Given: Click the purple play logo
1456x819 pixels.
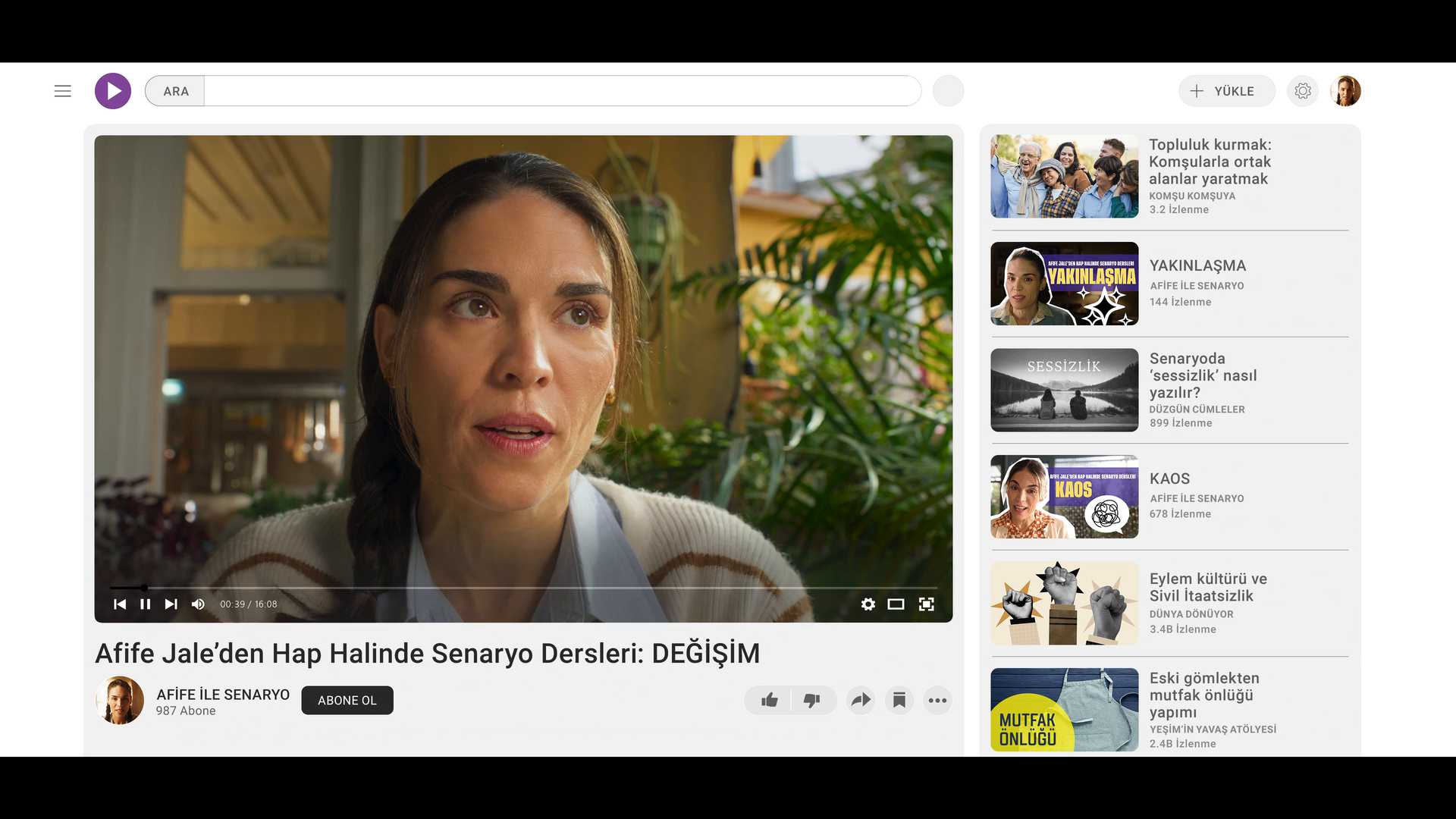Looking at the screenshot, I should click(x=113, y=91).
